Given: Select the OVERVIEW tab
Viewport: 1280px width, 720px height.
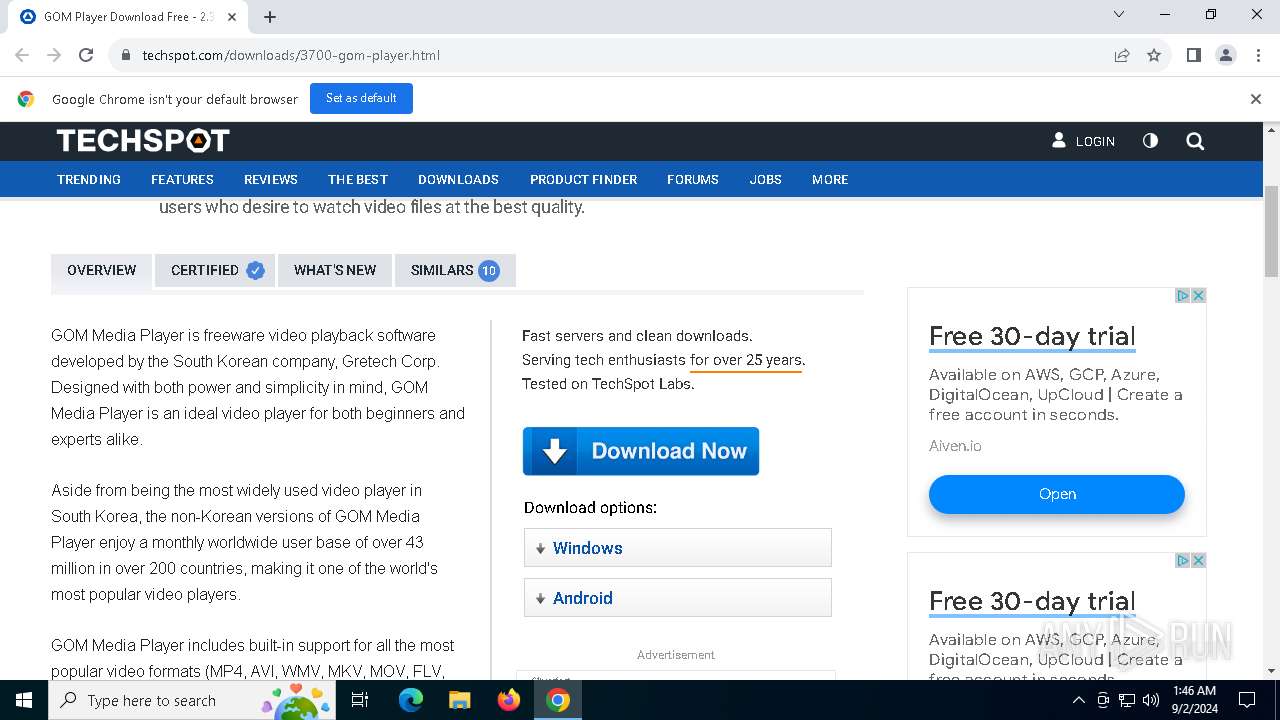Looking at the screenshot, I should (x=101, y=271).
